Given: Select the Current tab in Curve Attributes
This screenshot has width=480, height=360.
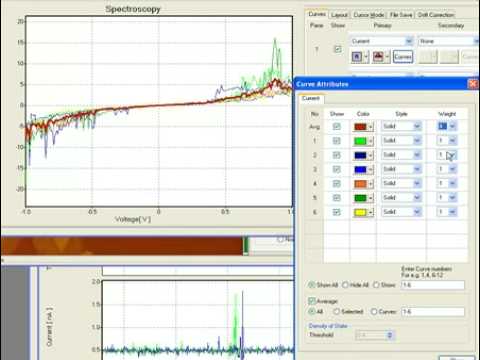Looking at the screenshot, I should (x=311, y=98).
